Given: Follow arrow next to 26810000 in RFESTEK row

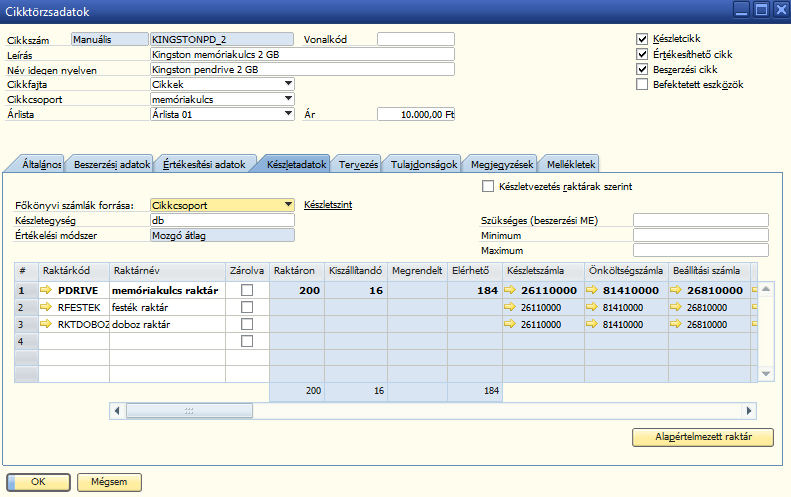Looking at the screenshot, I should click(676, 307).
